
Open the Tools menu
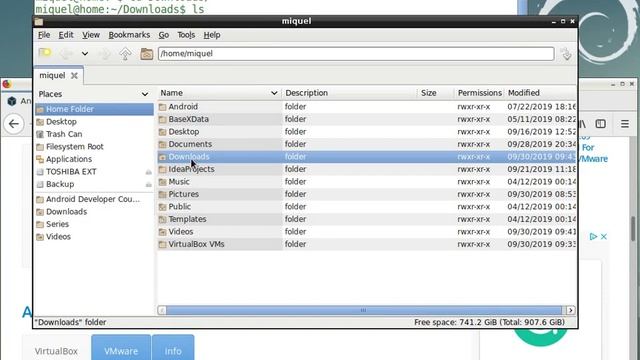[186, 35]
